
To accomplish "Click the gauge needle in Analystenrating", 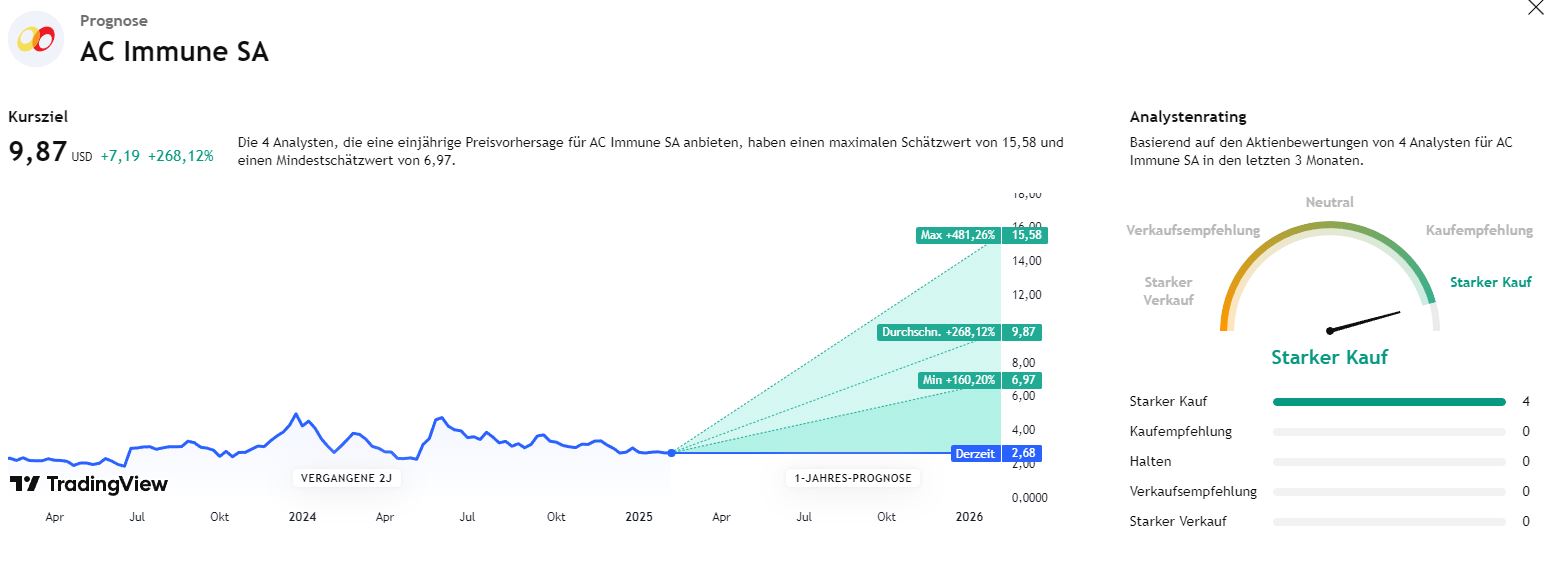I will click(x=1366, y=322).
